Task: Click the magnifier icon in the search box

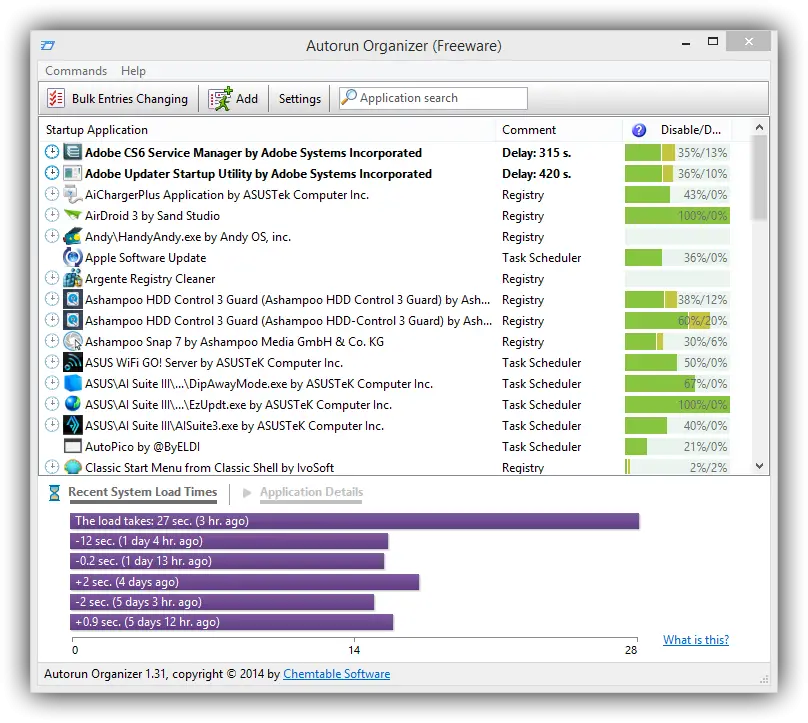Action: 349,97
